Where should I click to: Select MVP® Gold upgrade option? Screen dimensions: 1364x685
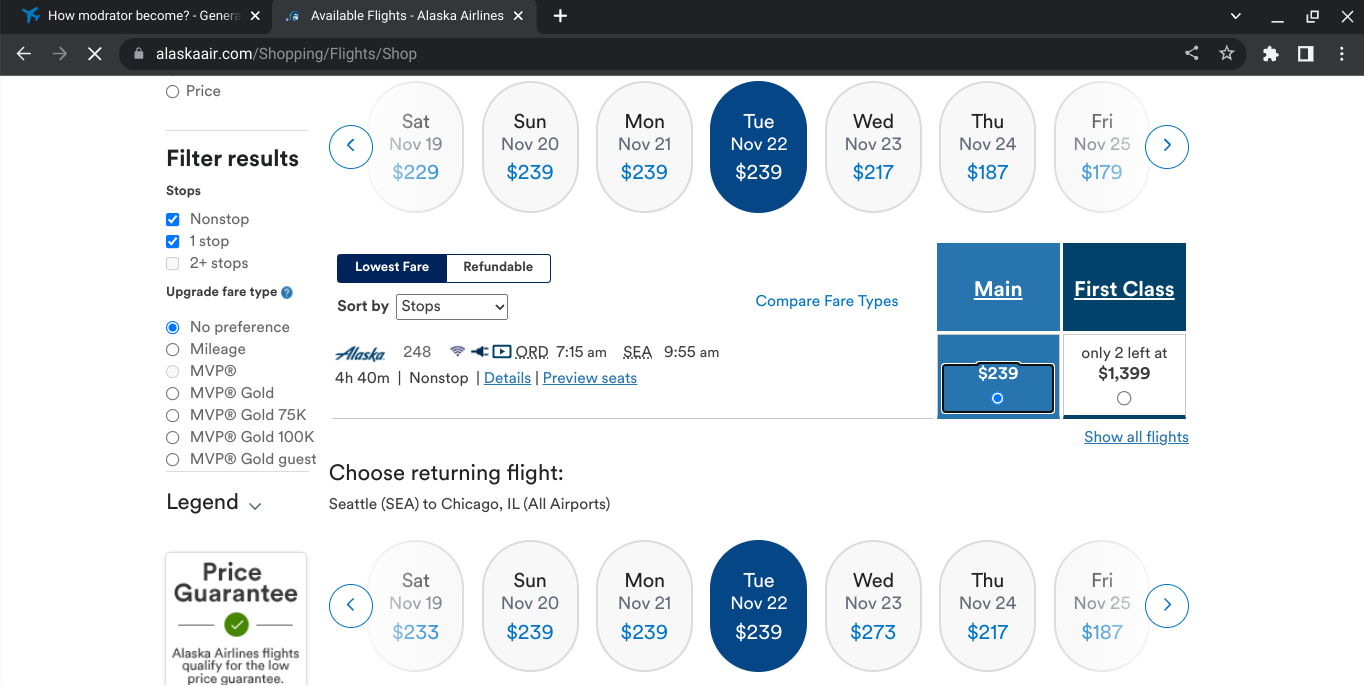click(173, 393)
